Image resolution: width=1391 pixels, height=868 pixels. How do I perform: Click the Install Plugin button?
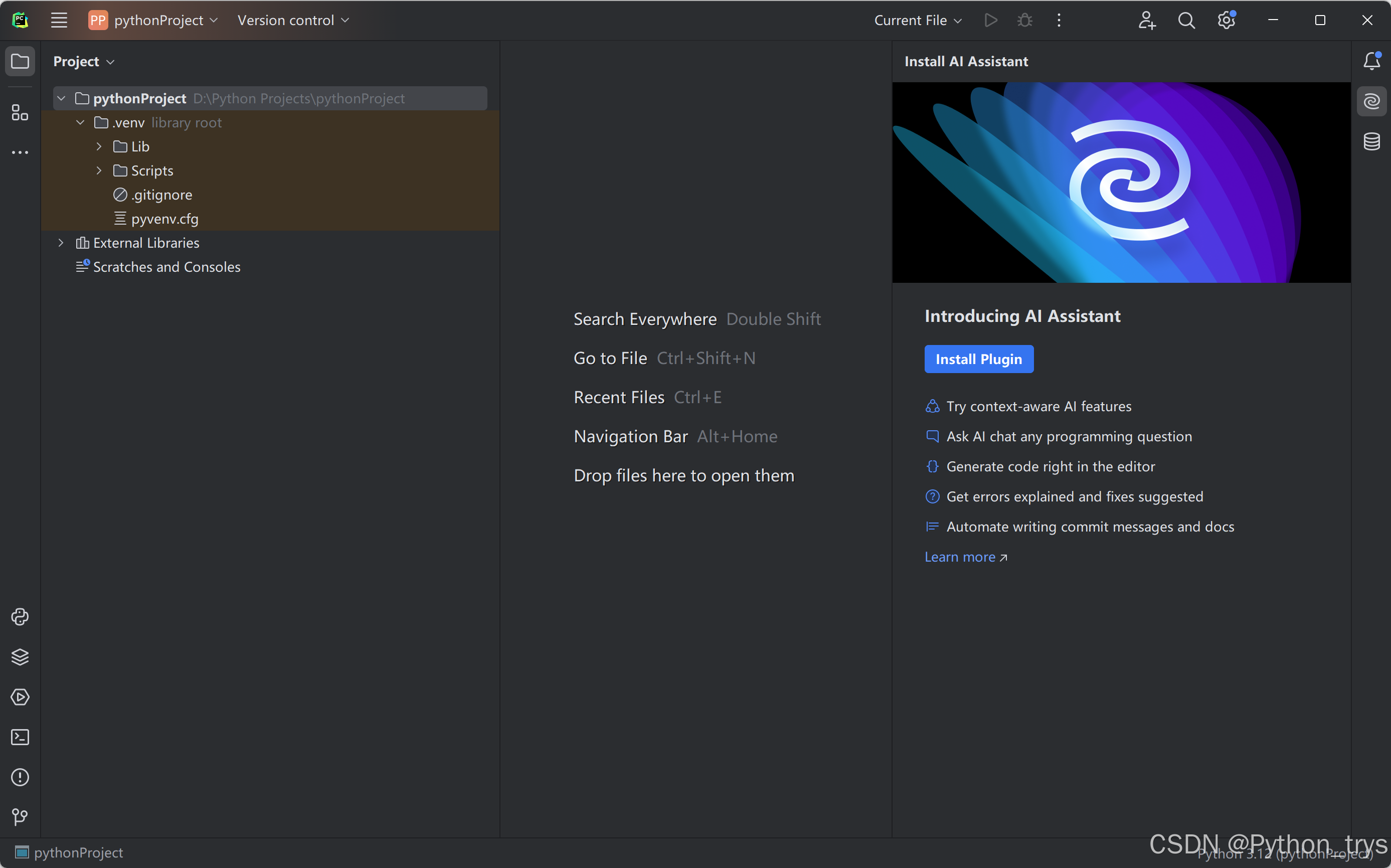click(978, 360)
